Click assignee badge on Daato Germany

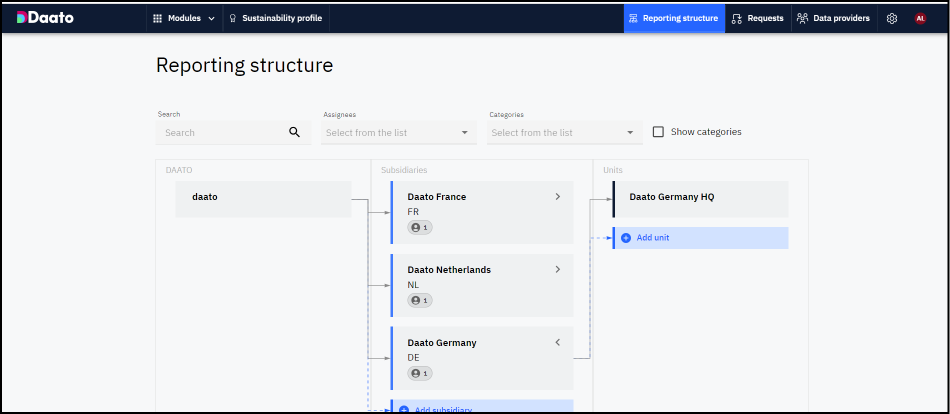(x=420, y=373)
